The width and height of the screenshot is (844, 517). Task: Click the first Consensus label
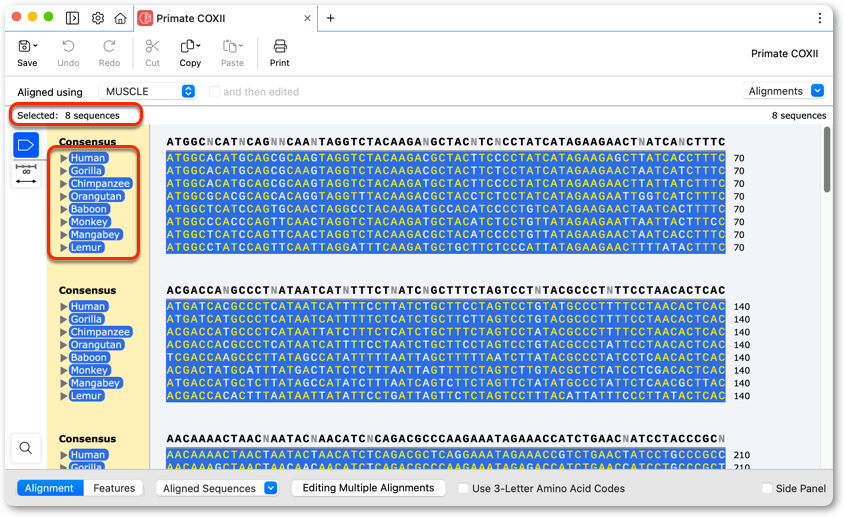coord(87,142)
